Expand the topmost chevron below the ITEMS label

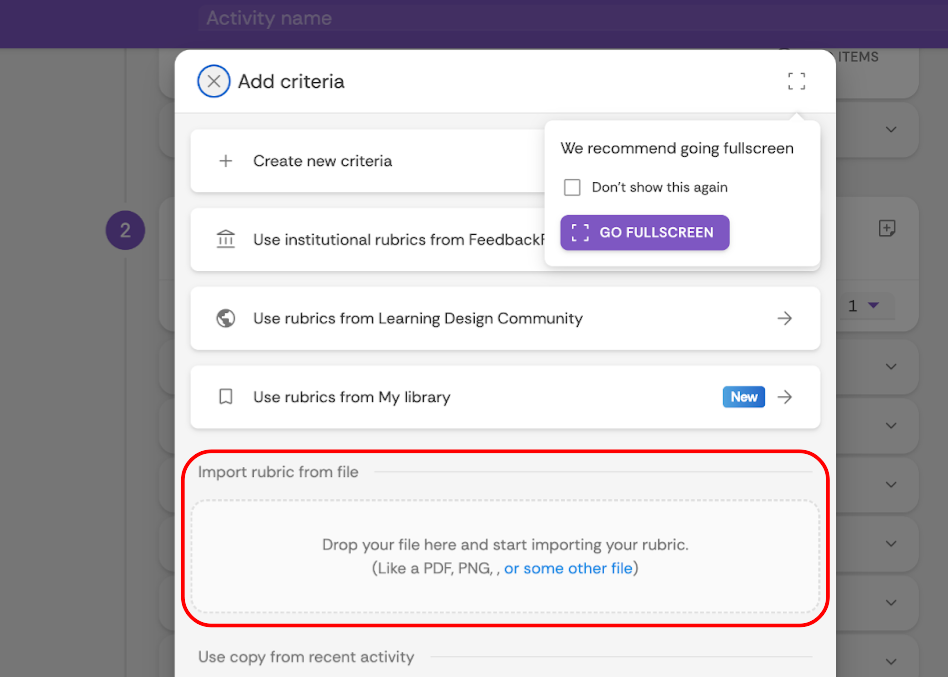point(891,130)
